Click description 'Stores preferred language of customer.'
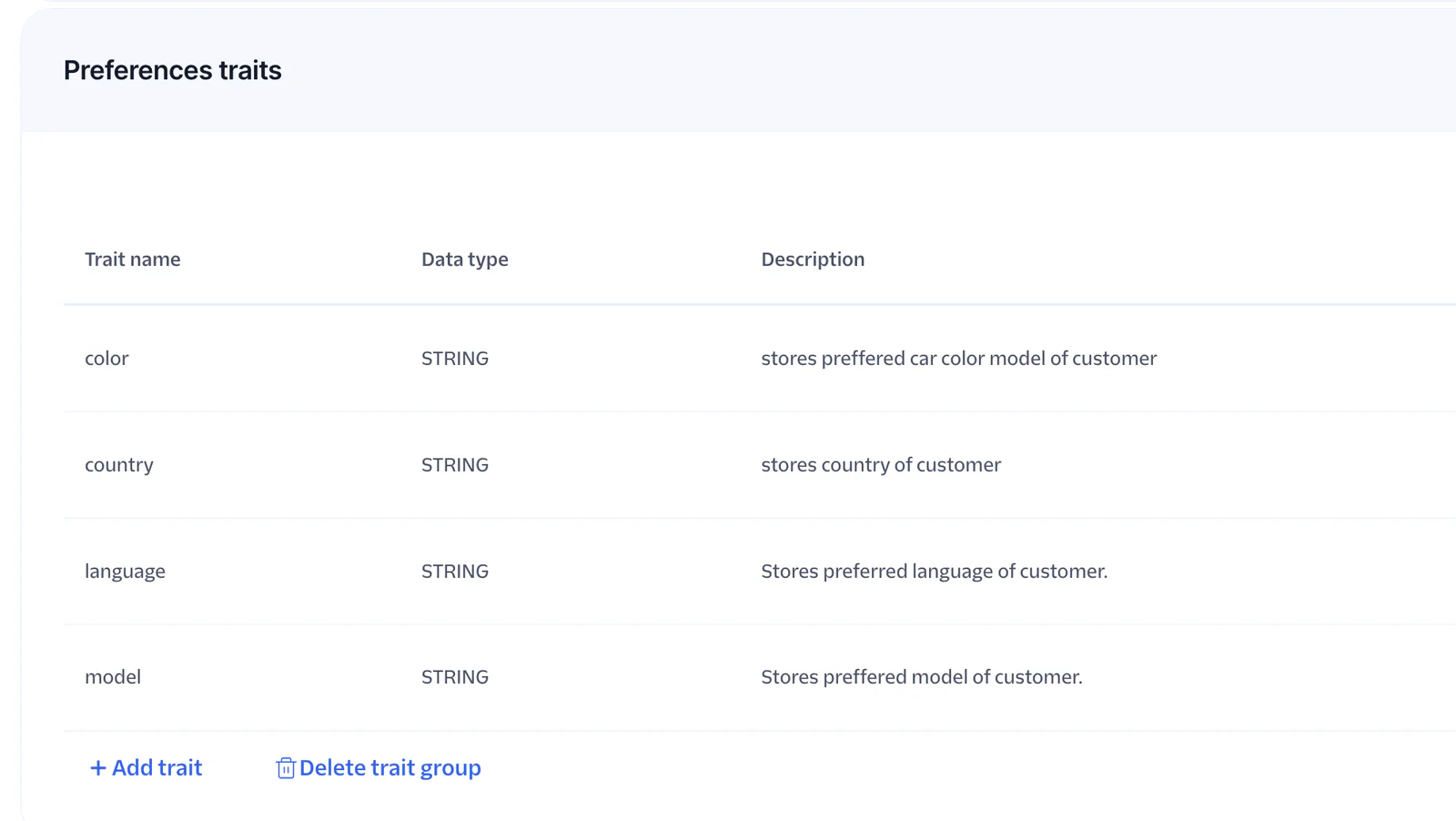 (x=935, y=572)
